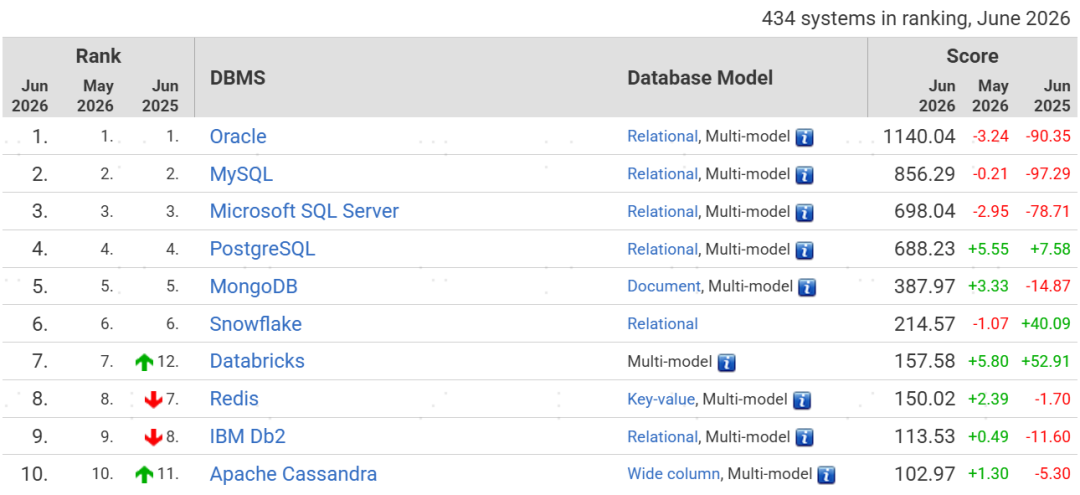Image resolution: width=1080 pixels, height=495 pixels.
Task: Select MySQL's score value 856.29
Action: (x=924, y=174)
